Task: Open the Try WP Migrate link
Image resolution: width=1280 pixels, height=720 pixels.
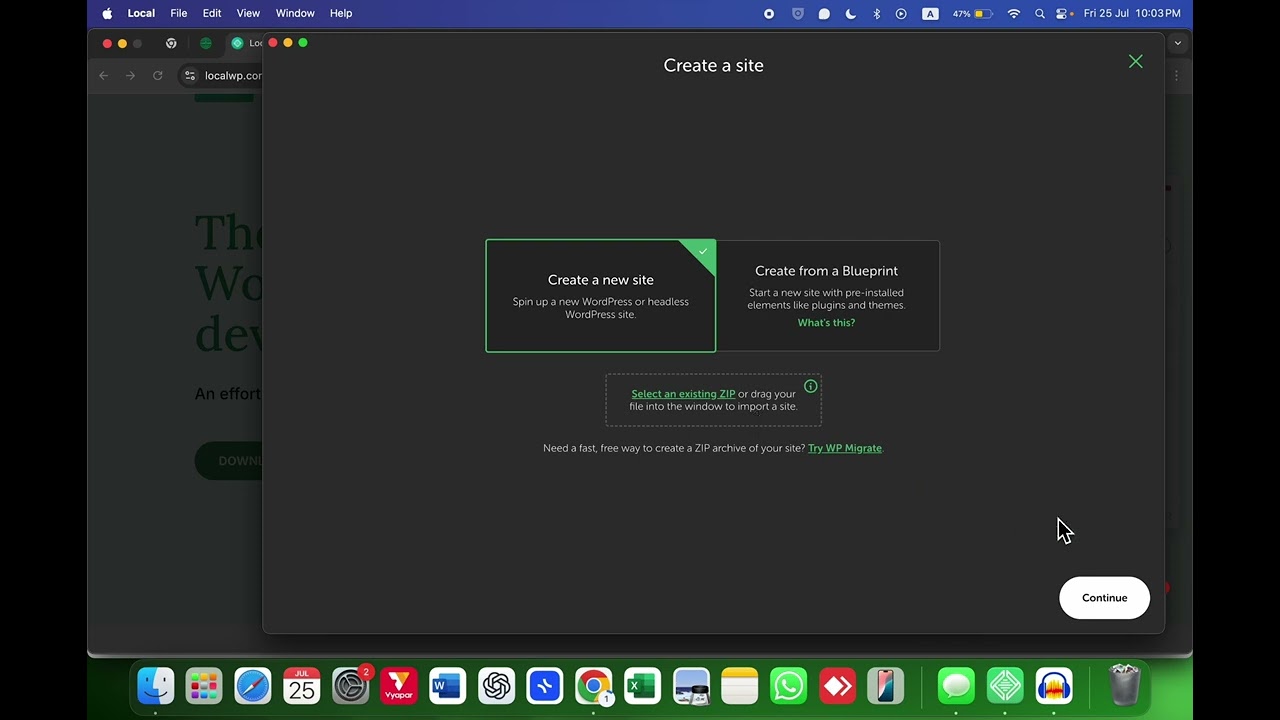Action: click(x=845, y=448)
